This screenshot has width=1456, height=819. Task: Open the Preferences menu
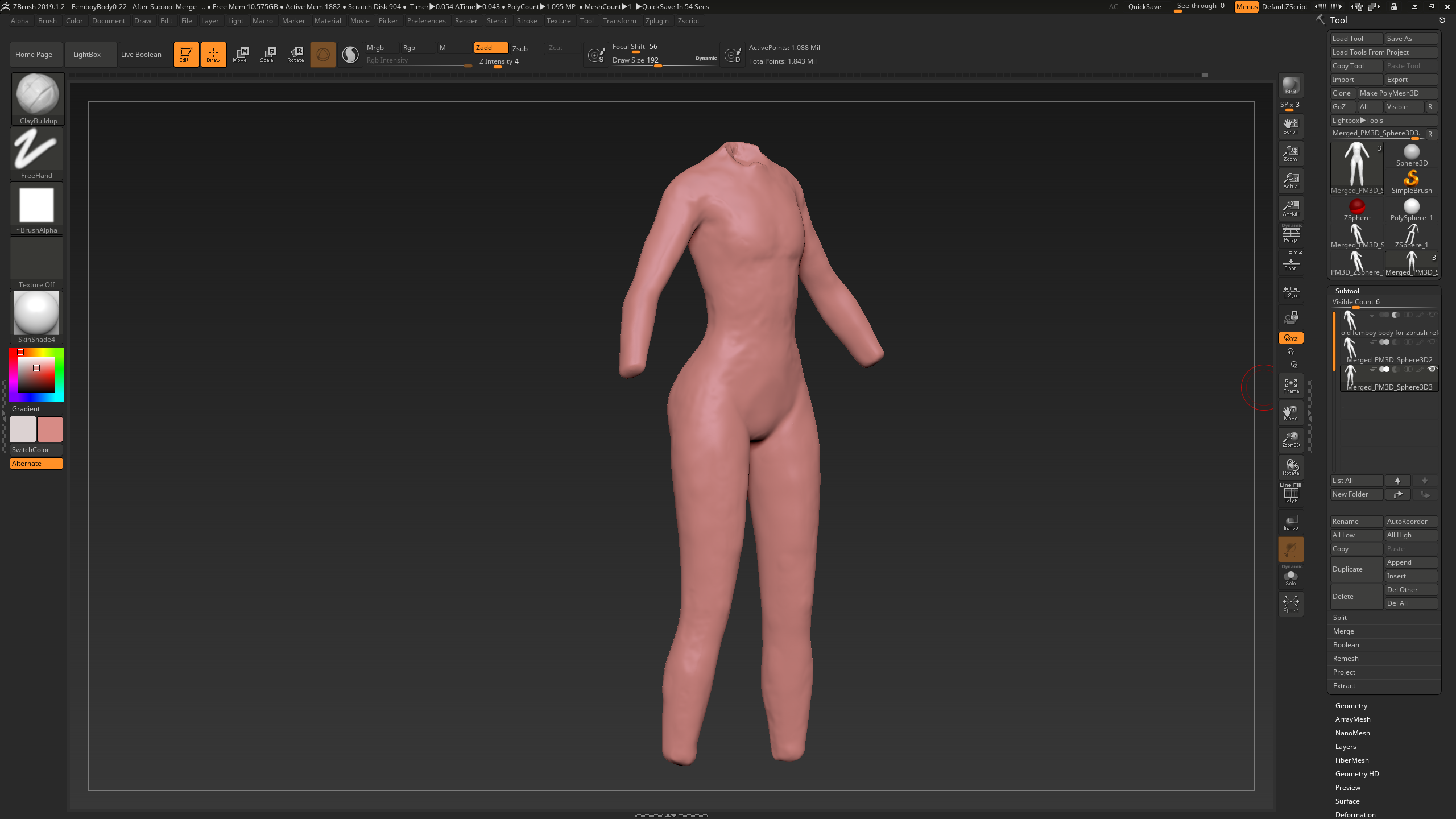[x=426, y=21]
